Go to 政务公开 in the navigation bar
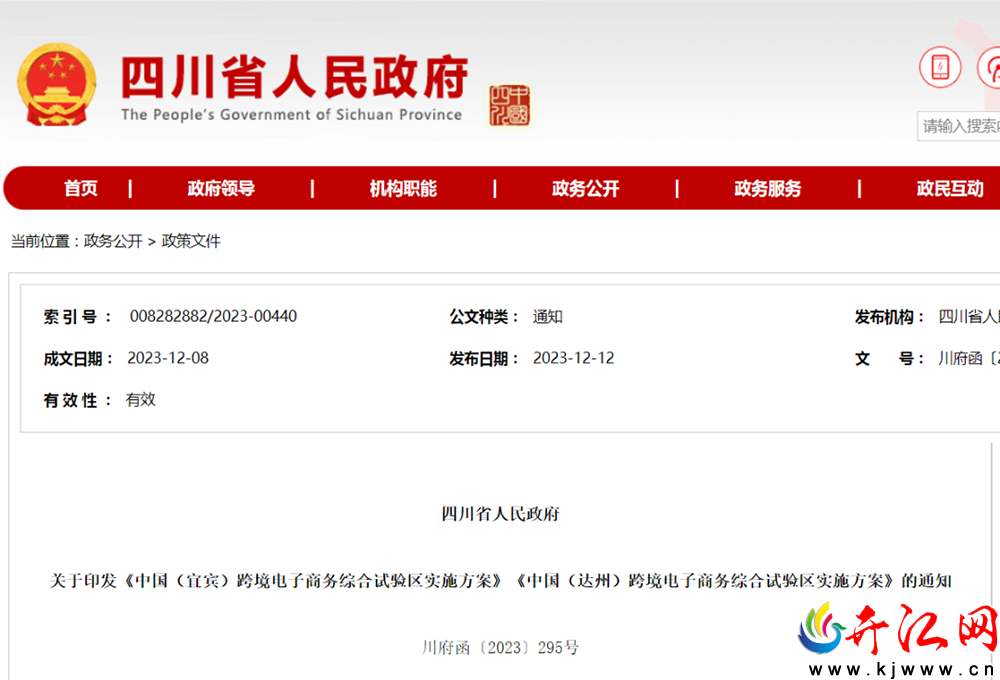The height and width of the screenshot is (680, 1000). (x=585, y=188)
